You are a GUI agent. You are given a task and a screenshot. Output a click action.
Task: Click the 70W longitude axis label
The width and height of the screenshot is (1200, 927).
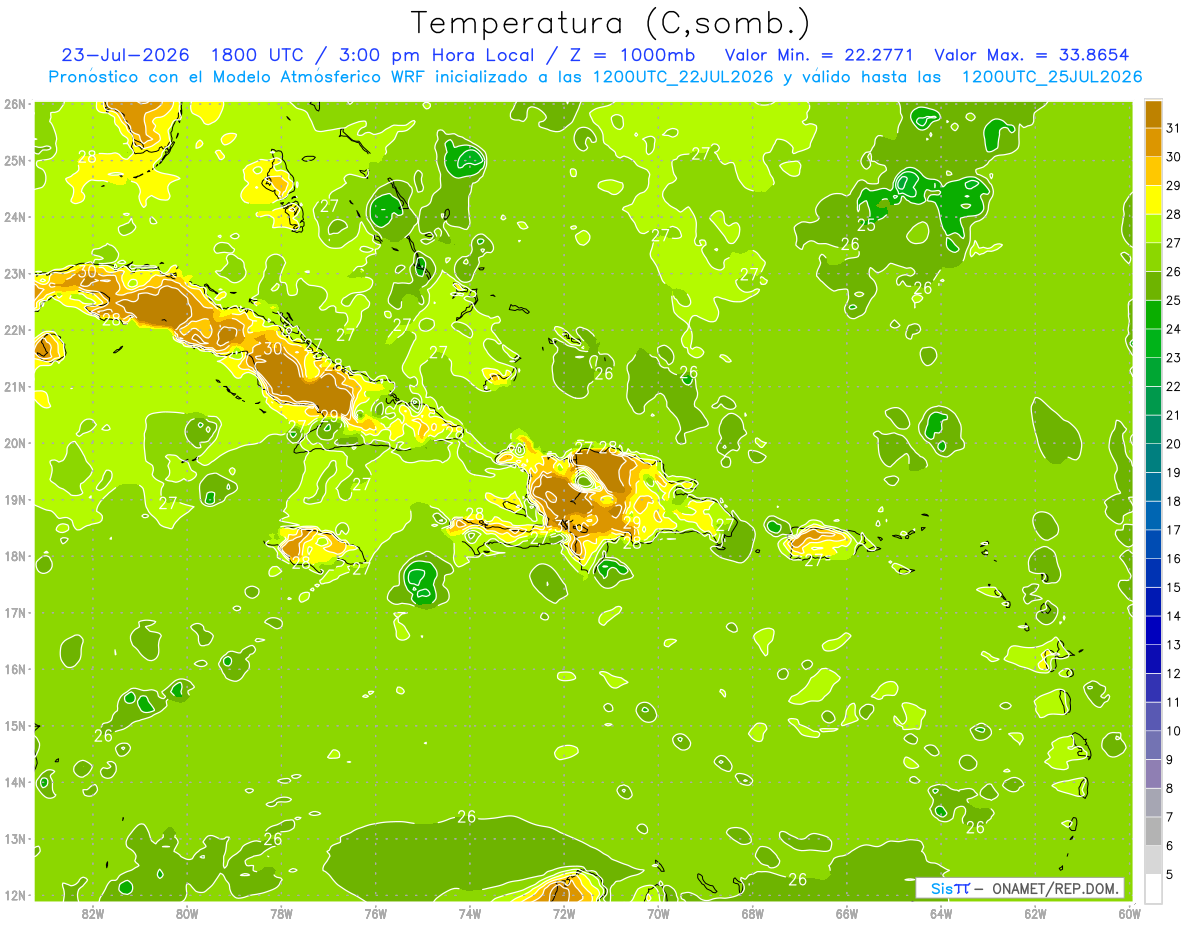coord(658,913)
